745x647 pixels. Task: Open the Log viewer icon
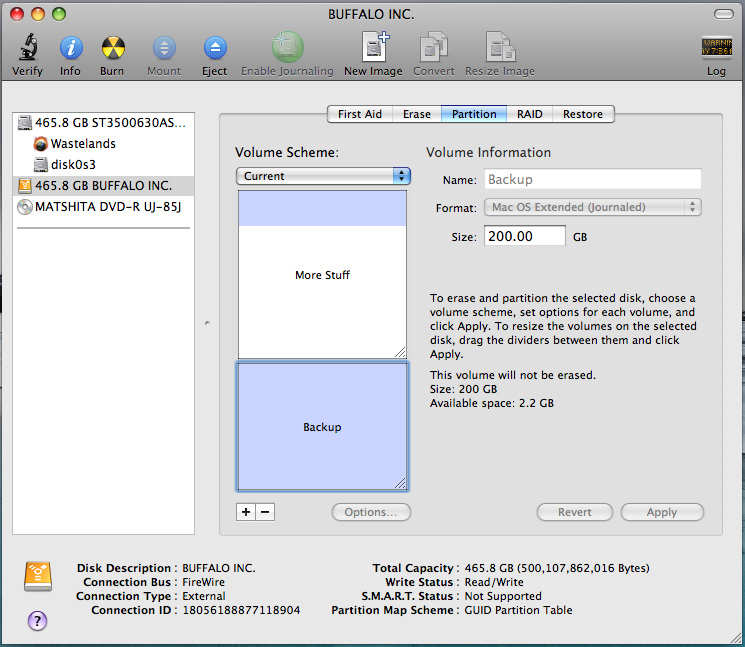(716, 48)
